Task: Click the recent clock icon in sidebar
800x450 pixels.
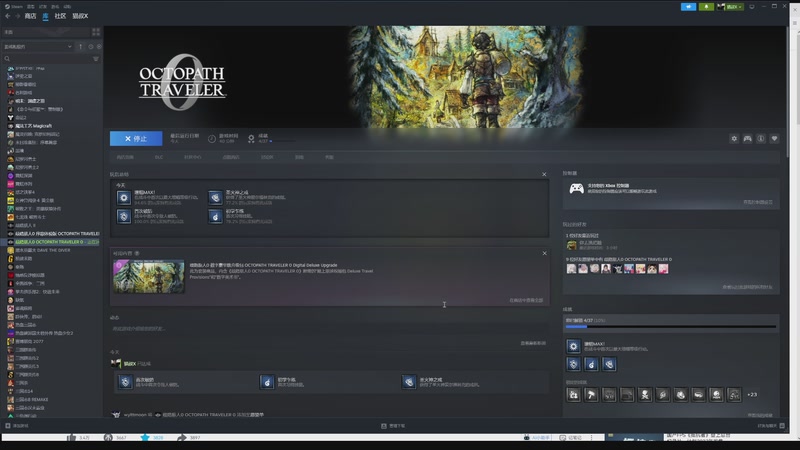Action: point(91,46)
